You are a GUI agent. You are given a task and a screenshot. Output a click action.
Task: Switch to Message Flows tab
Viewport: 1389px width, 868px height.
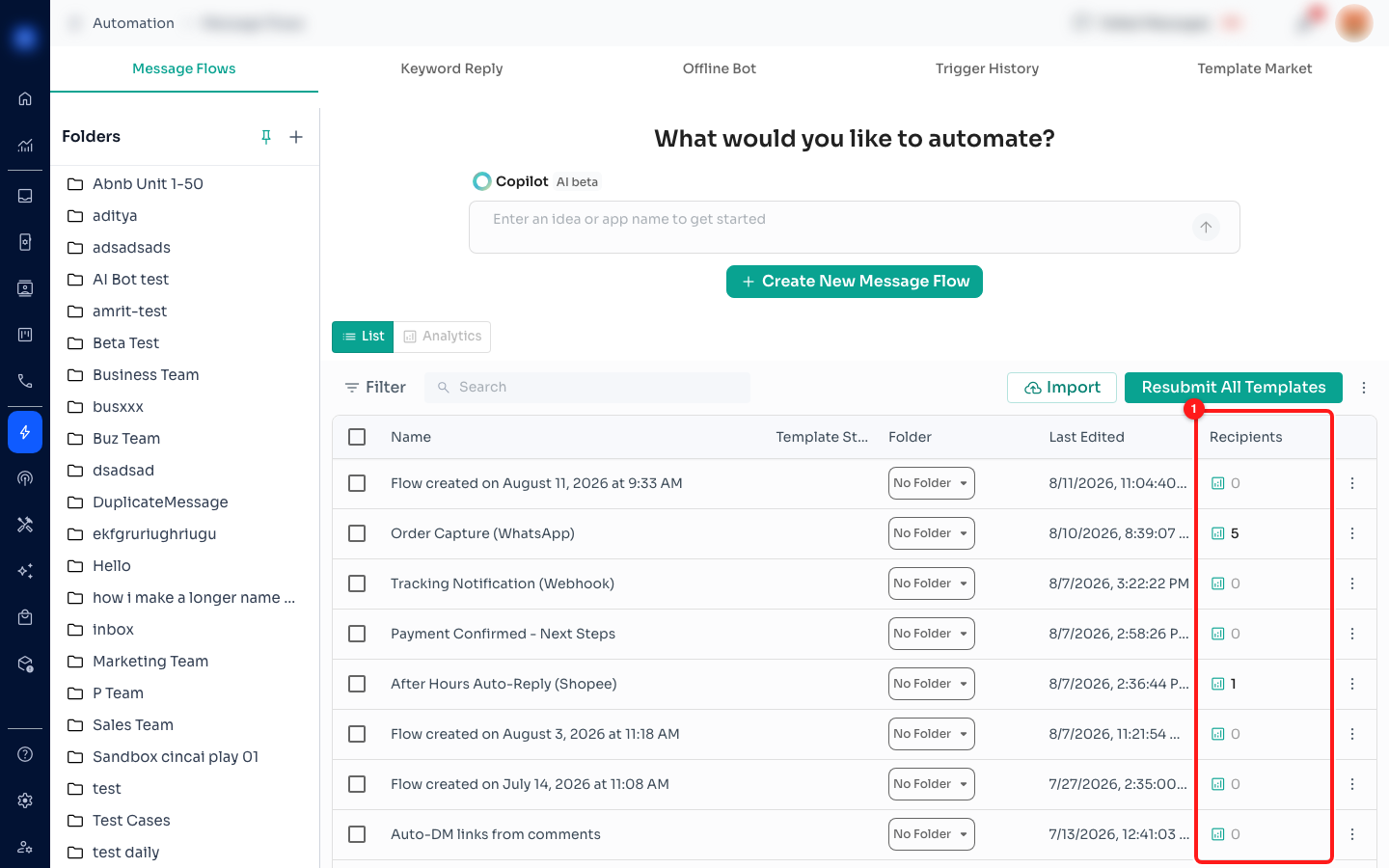184,68
